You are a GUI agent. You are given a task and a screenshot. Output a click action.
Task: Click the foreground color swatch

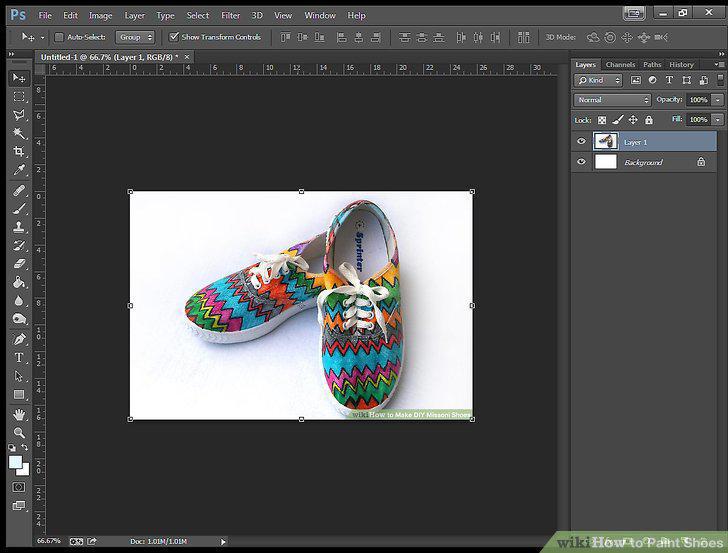point(14,462)
